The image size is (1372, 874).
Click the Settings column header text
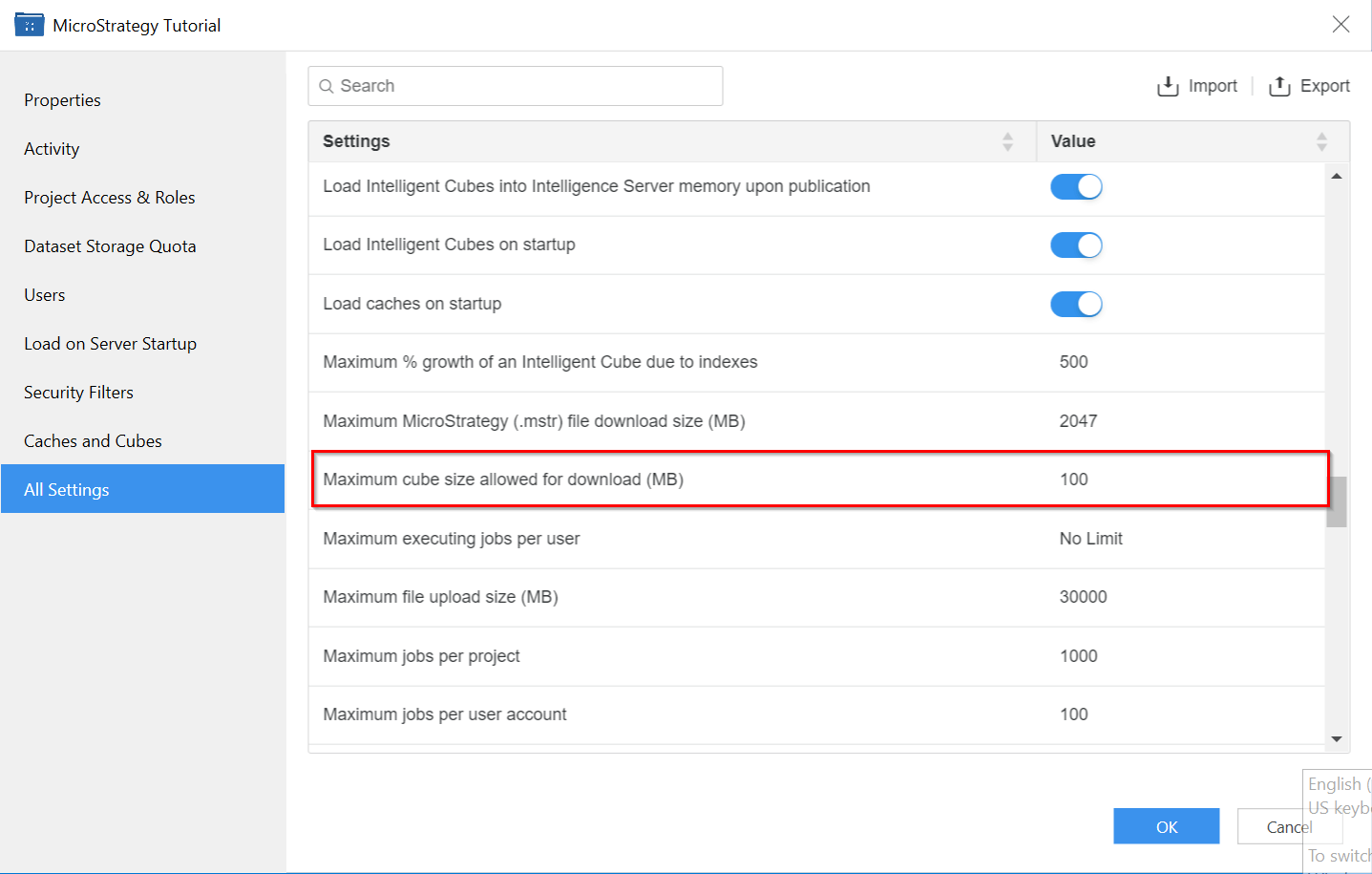pyautogui.click(x=356, y=141)
